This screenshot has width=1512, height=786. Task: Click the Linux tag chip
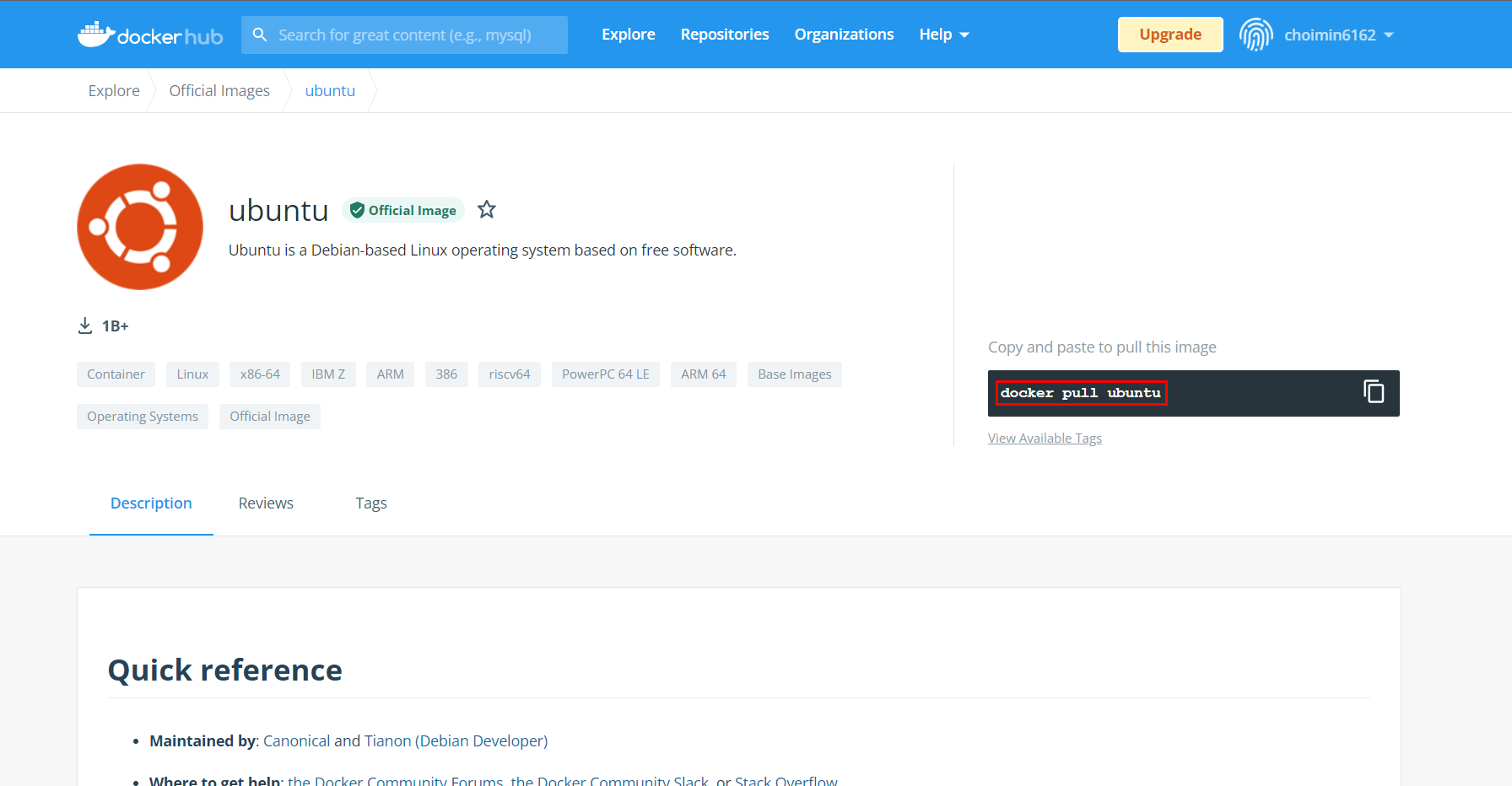coord(192,374)
